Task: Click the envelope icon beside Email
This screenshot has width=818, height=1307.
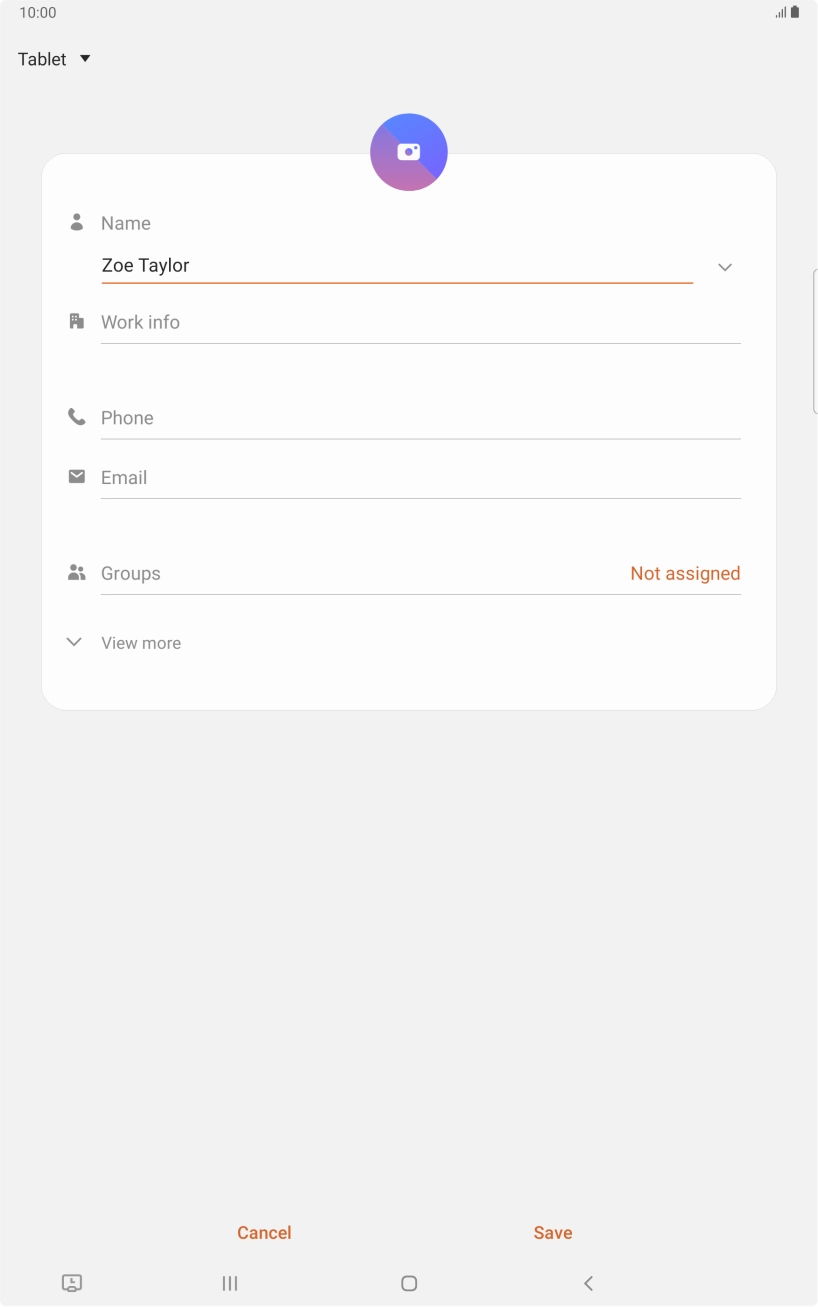Action: coord(76,476)
